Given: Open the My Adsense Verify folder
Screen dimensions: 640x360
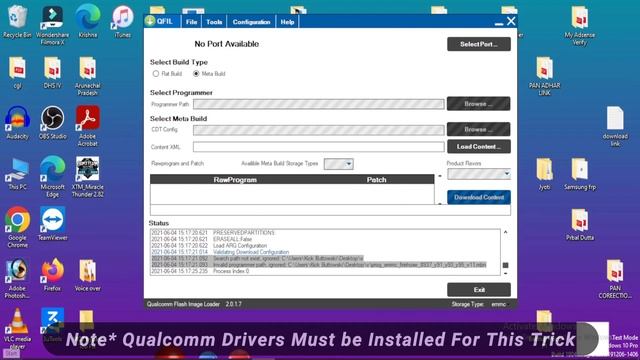Looking at the screenshot, I should pyautogui.click(x=580, y=25).
